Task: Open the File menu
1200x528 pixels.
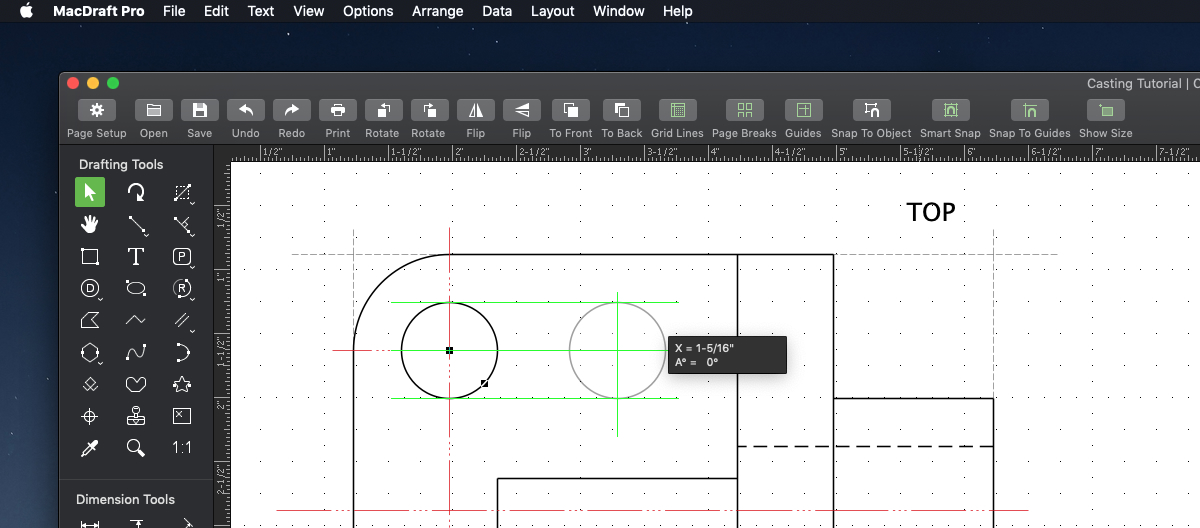Action: (x=174, y=11)
